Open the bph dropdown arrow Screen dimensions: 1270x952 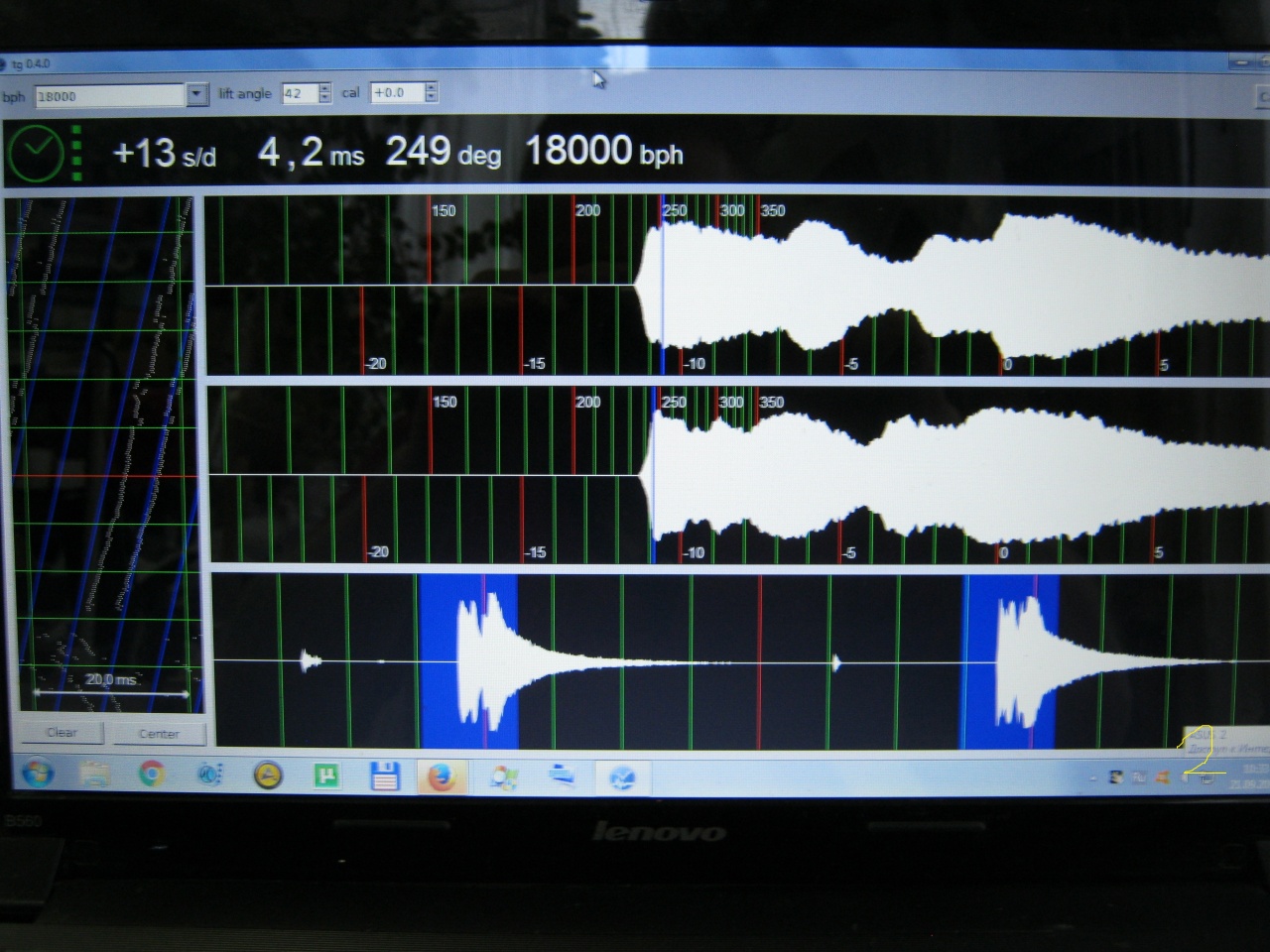(x=196, y=95)
